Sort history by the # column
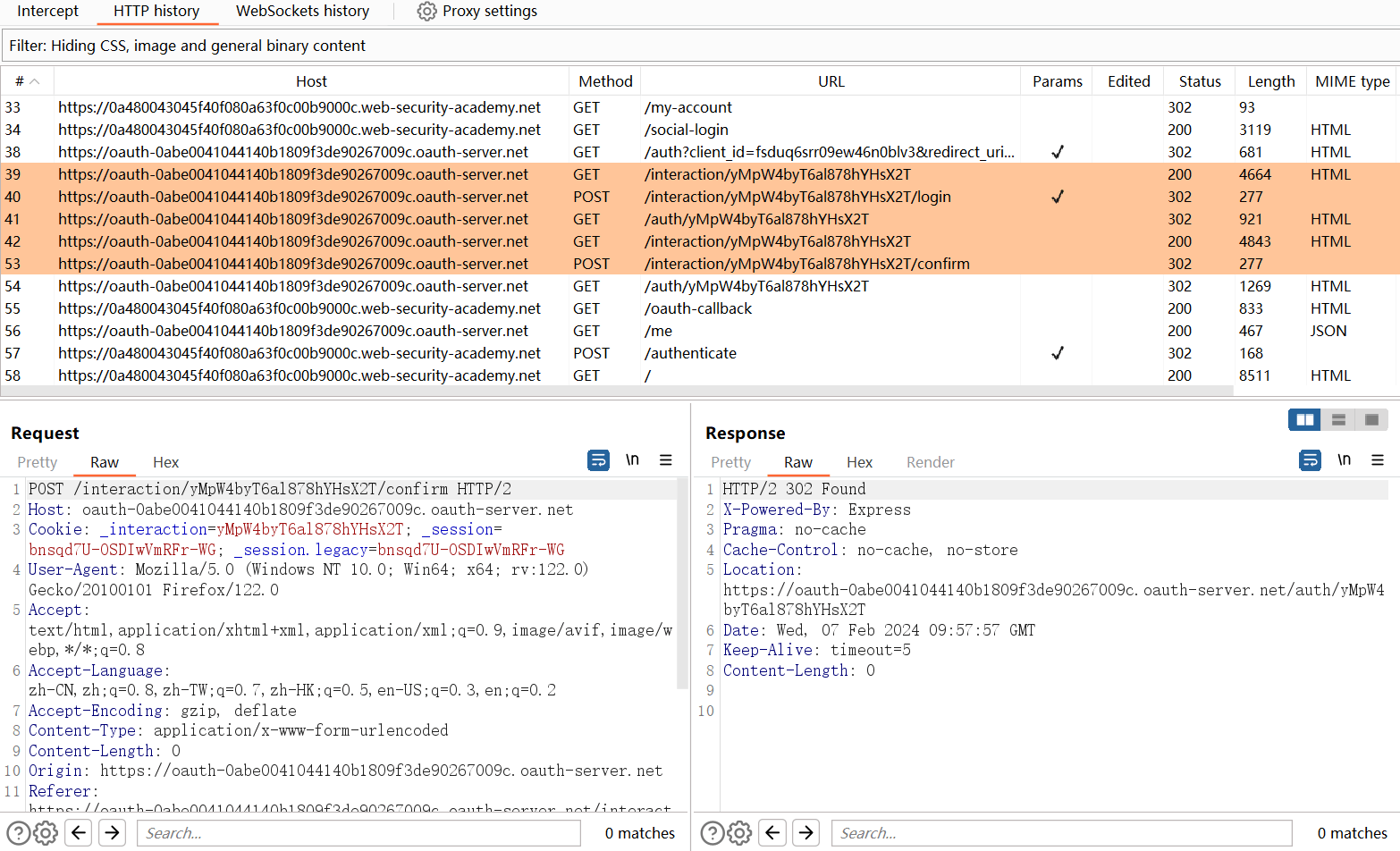 (27, 81)
